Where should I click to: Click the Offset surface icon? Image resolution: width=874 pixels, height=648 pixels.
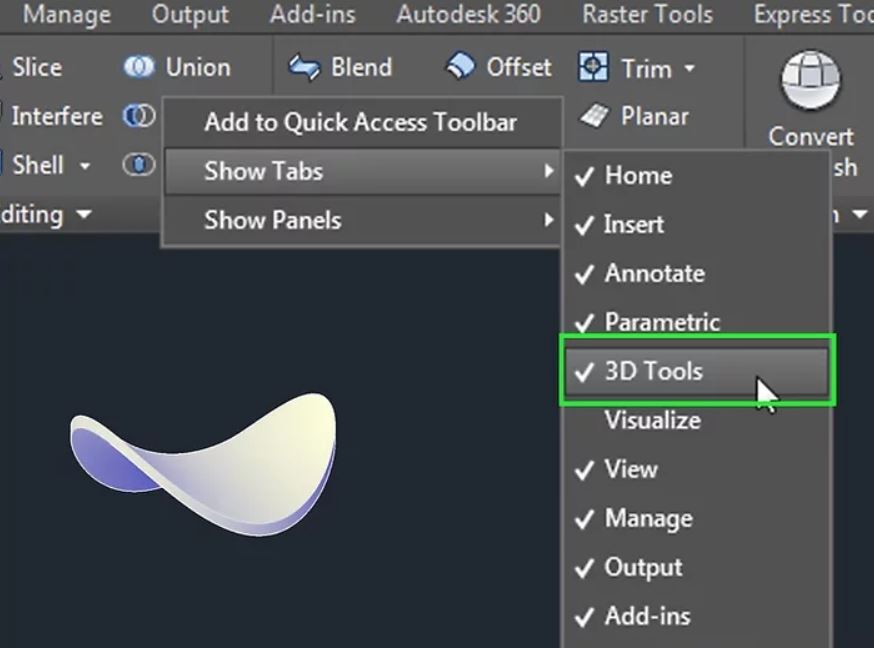tap(460, 67)
